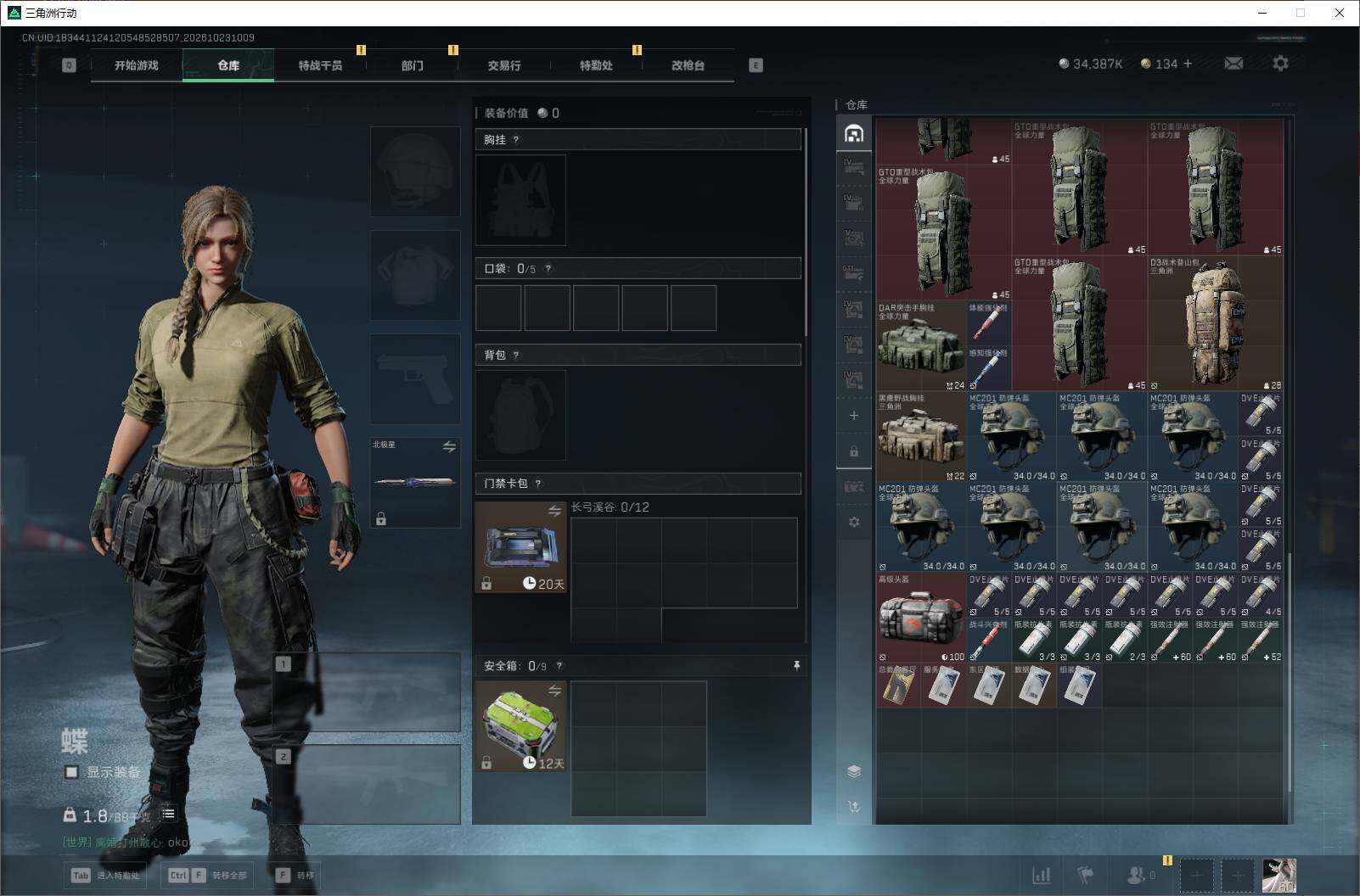
Task: Select the 高级头盔 case item with 100
Action: coord(921,617)
